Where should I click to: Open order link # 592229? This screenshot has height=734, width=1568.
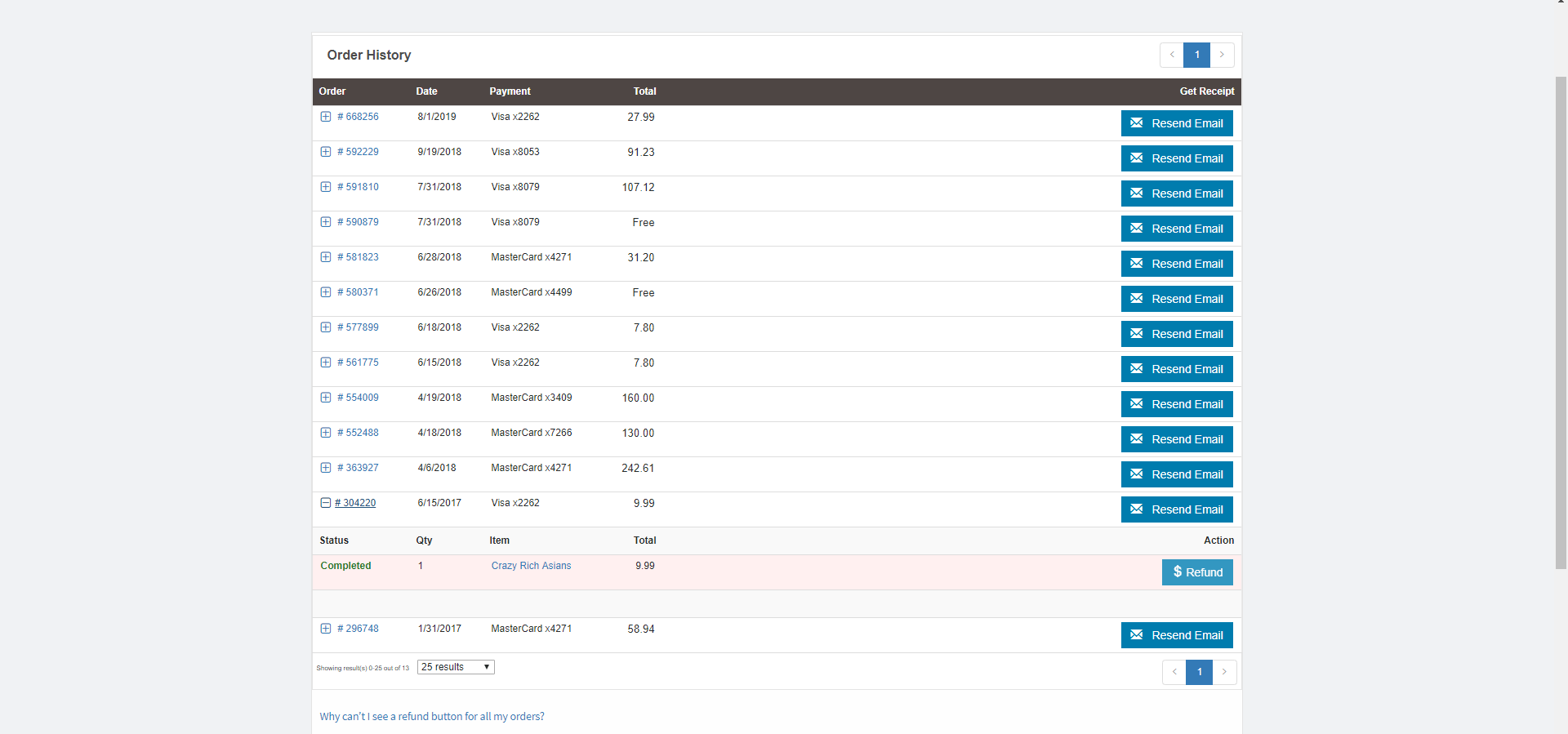358,152
